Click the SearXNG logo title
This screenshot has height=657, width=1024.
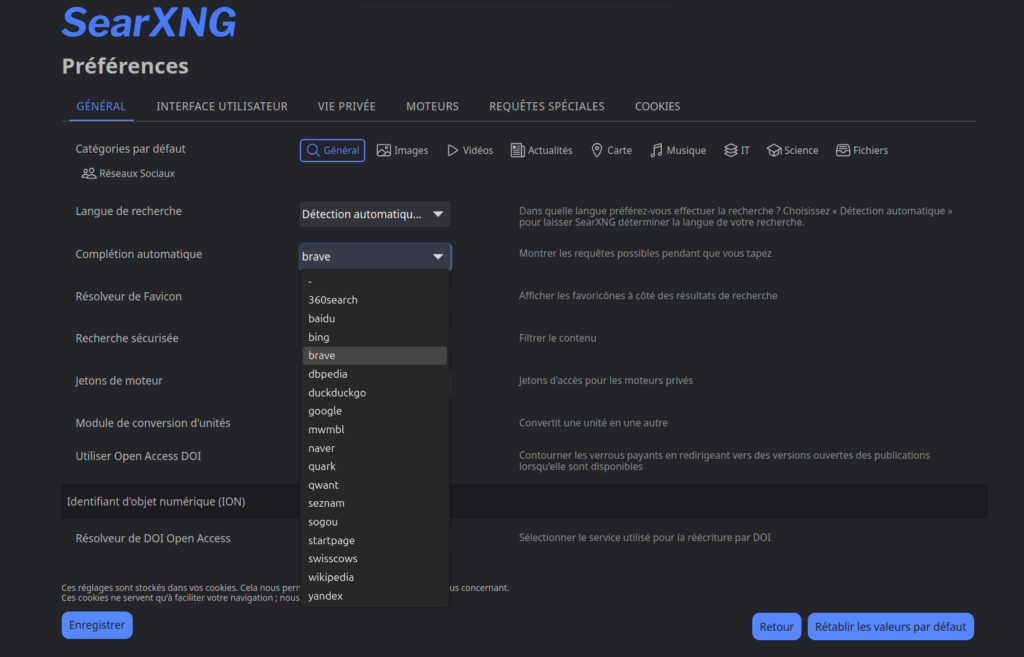point(149,22)
